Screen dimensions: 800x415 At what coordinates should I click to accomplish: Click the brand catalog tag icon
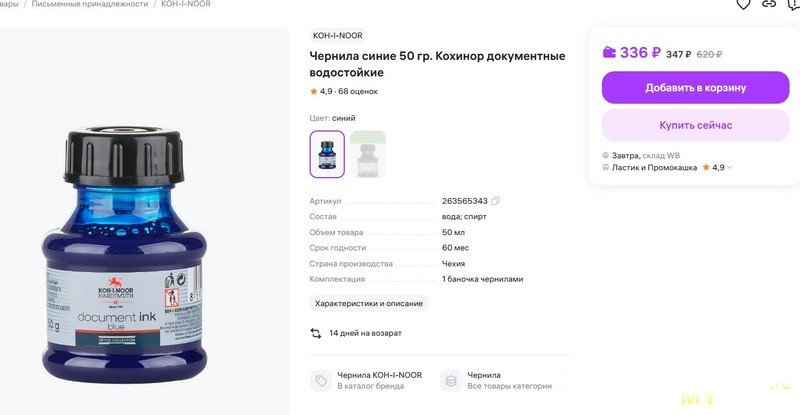321,380
